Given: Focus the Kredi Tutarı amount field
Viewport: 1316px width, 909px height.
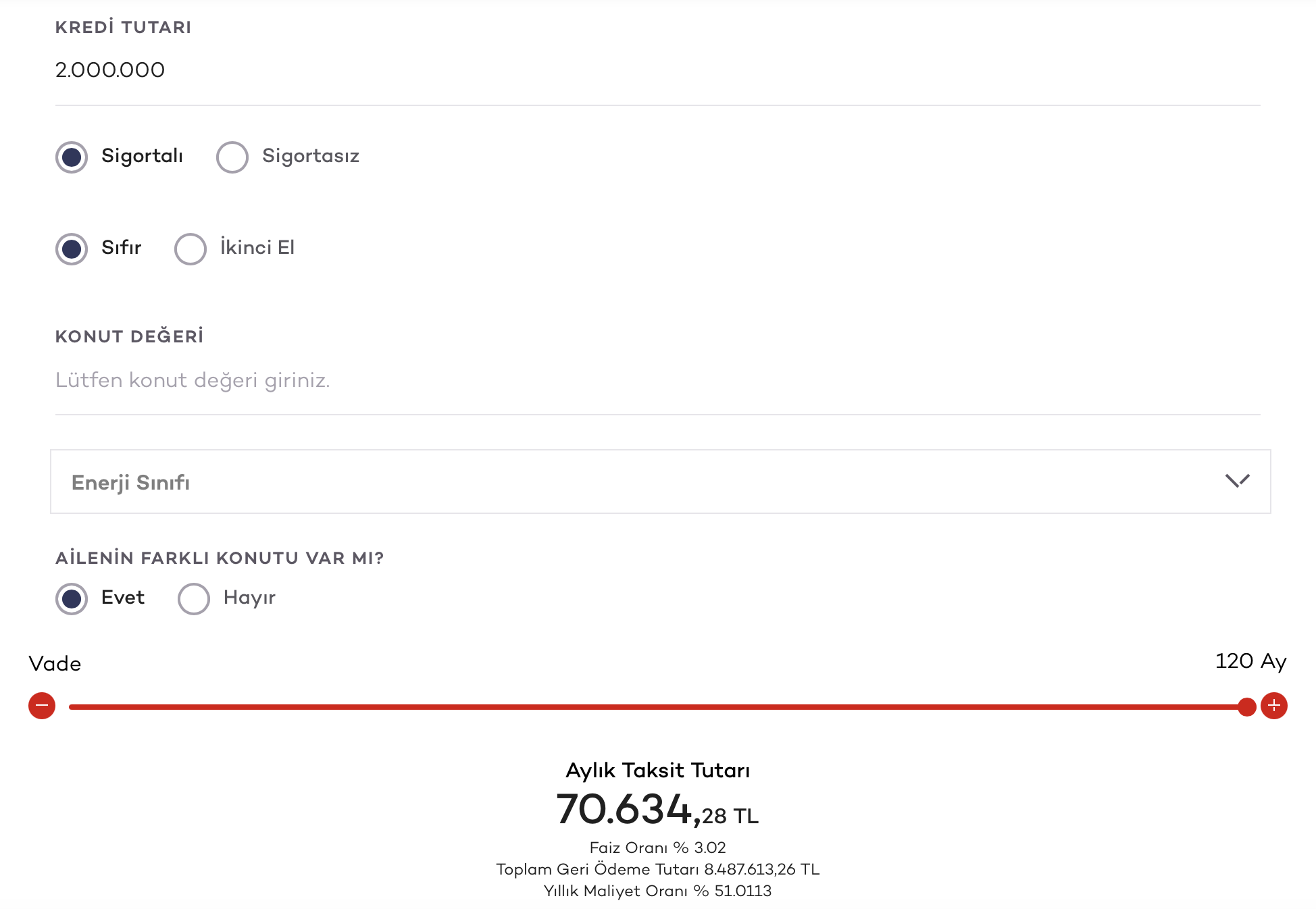Looking at the screenshot, I should (x=657, y=70).
